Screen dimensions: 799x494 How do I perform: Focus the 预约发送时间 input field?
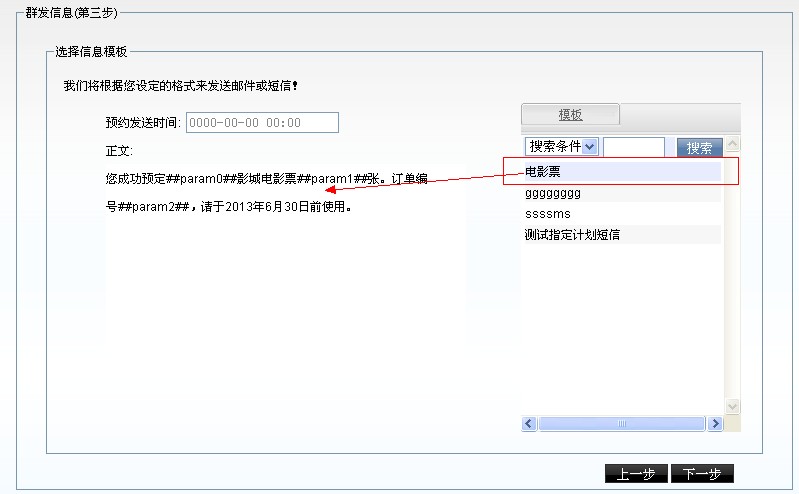click(x=262, y=123)
